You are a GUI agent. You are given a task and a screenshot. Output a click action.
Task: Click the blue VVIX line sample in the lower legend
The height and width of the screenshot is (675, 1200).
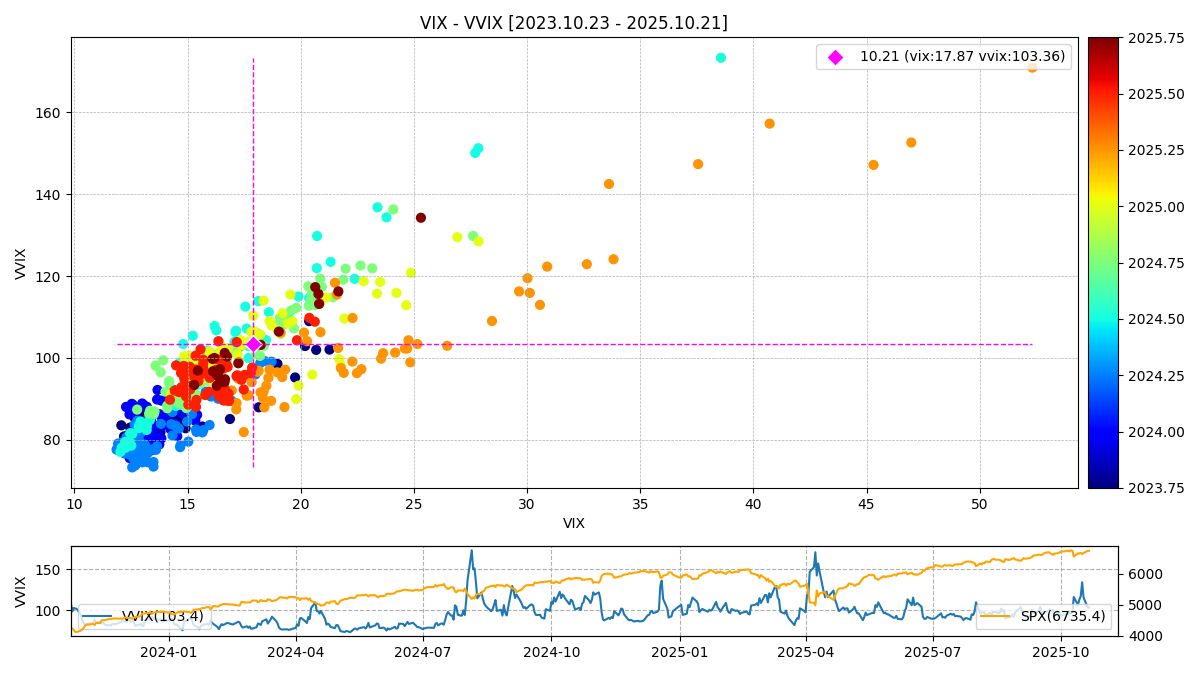coord(99,617)
